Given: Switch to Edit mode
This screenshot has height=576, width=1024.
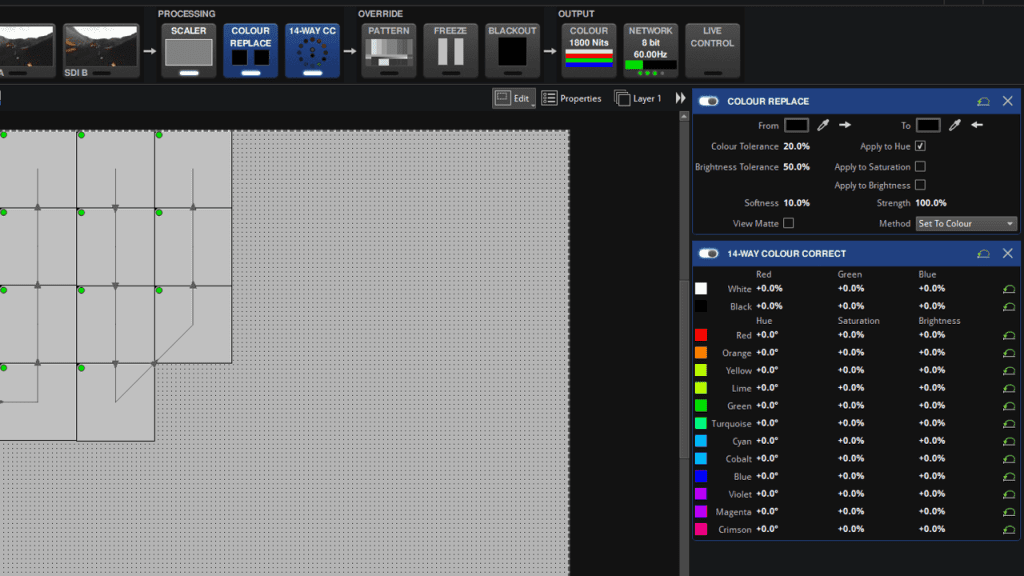Looking at the screenshot, I should pos(514,99).
